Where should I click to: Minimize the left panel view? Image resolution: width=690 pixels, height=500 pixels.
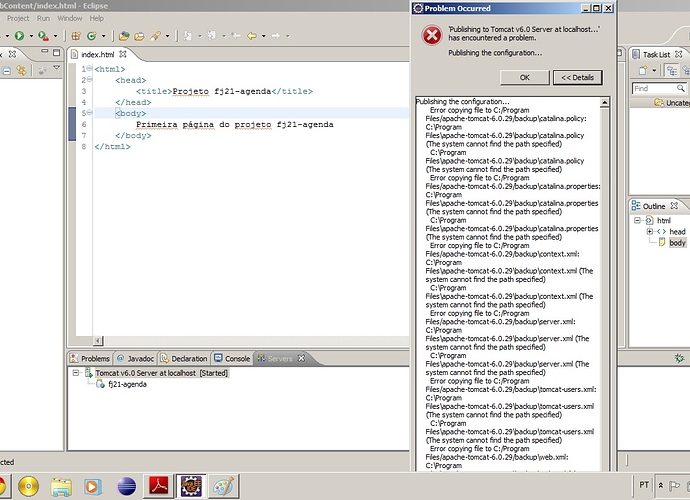pos(44,52)
